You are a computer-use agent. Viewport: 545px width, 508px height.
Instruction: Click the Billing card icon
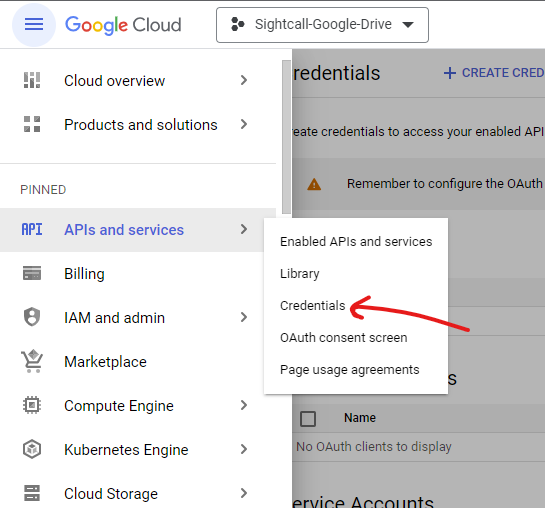(32, 273)
